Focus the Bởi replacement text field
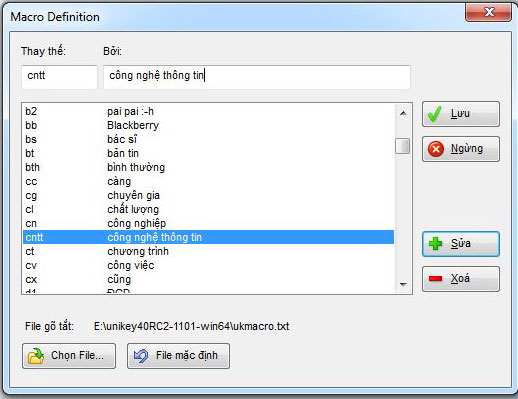 pyautogui.click(x=257, y=77)
